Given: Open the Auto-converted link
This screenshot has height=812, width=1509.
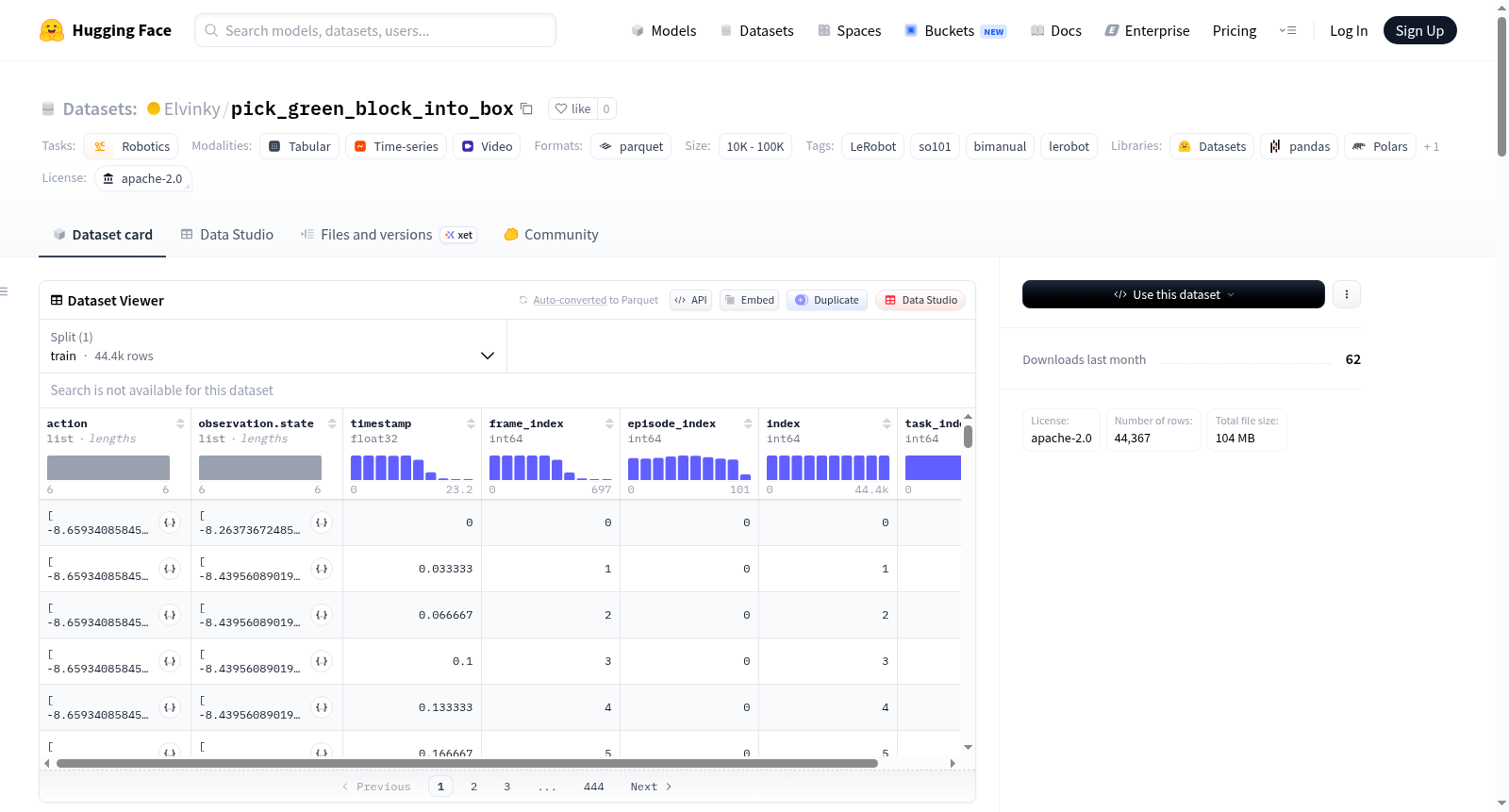Looking at the screenshot, I should coord(570,300).
